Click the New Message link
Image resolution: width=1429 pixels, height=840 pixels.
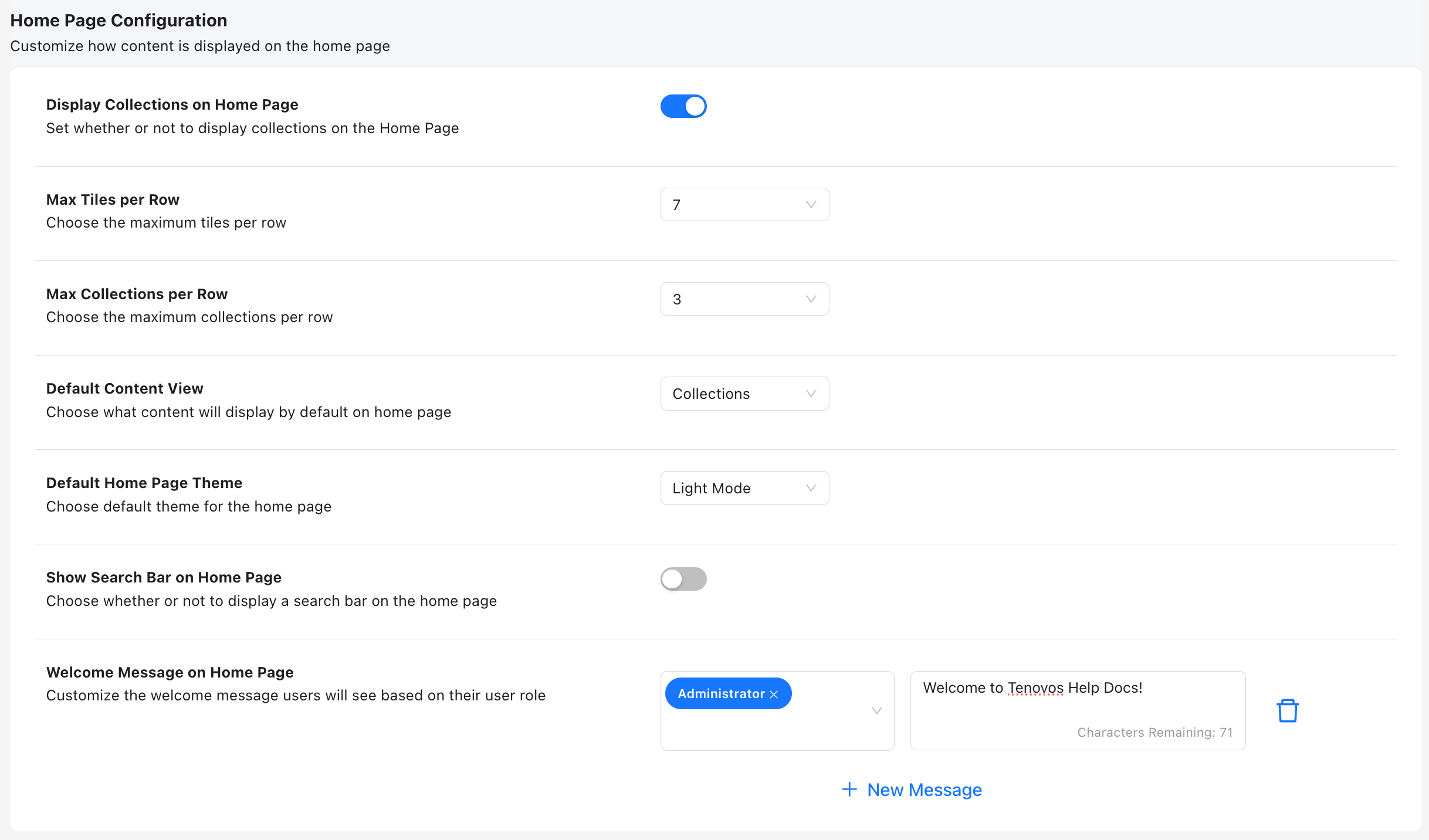[924, 790]
